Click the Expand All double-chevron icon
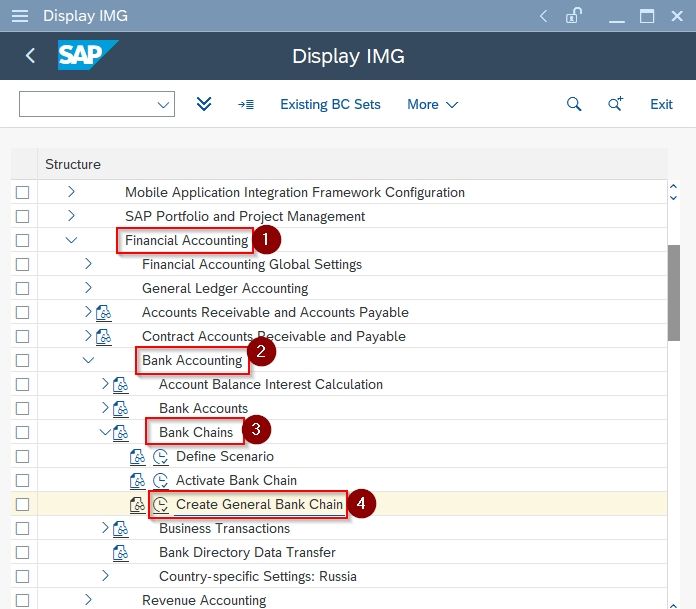 click(204, 104)
